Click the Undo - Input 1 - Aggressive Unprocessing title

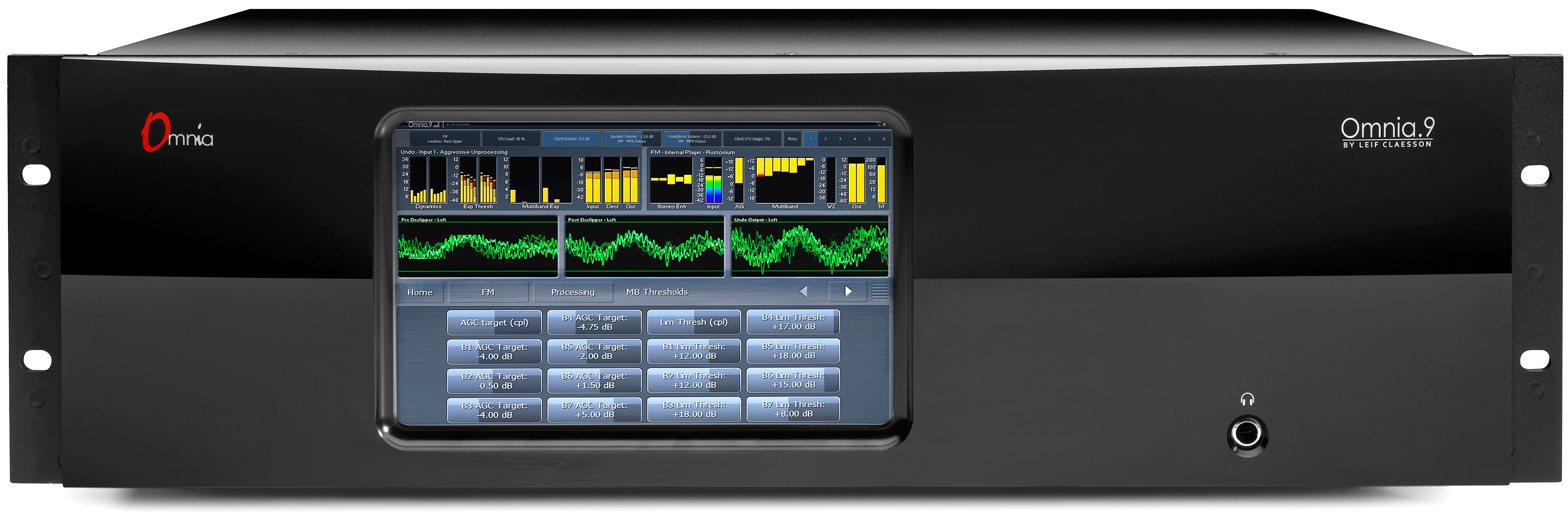[x=454, y=152]
